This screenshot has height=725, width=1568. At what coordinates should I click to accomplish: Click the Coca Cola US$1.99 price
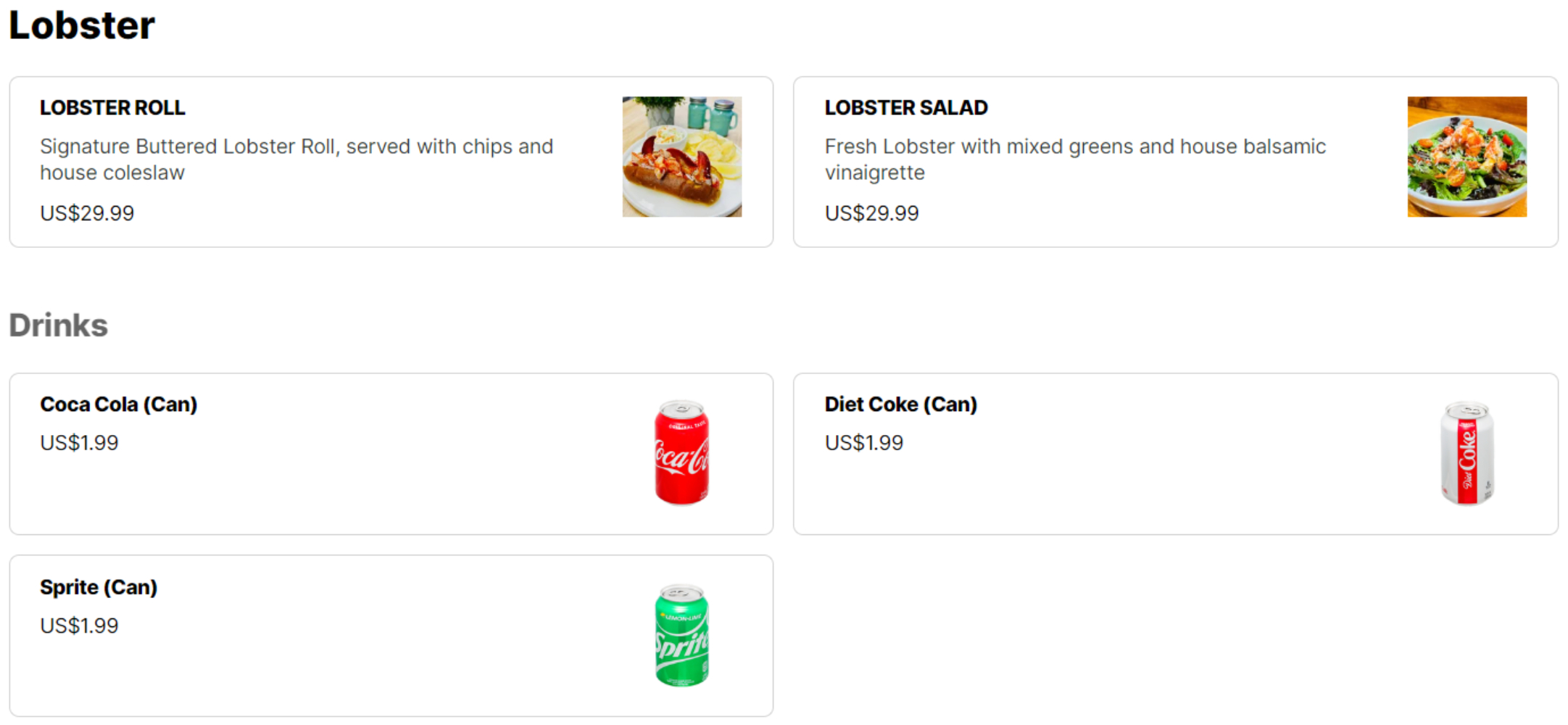[79, 442]
